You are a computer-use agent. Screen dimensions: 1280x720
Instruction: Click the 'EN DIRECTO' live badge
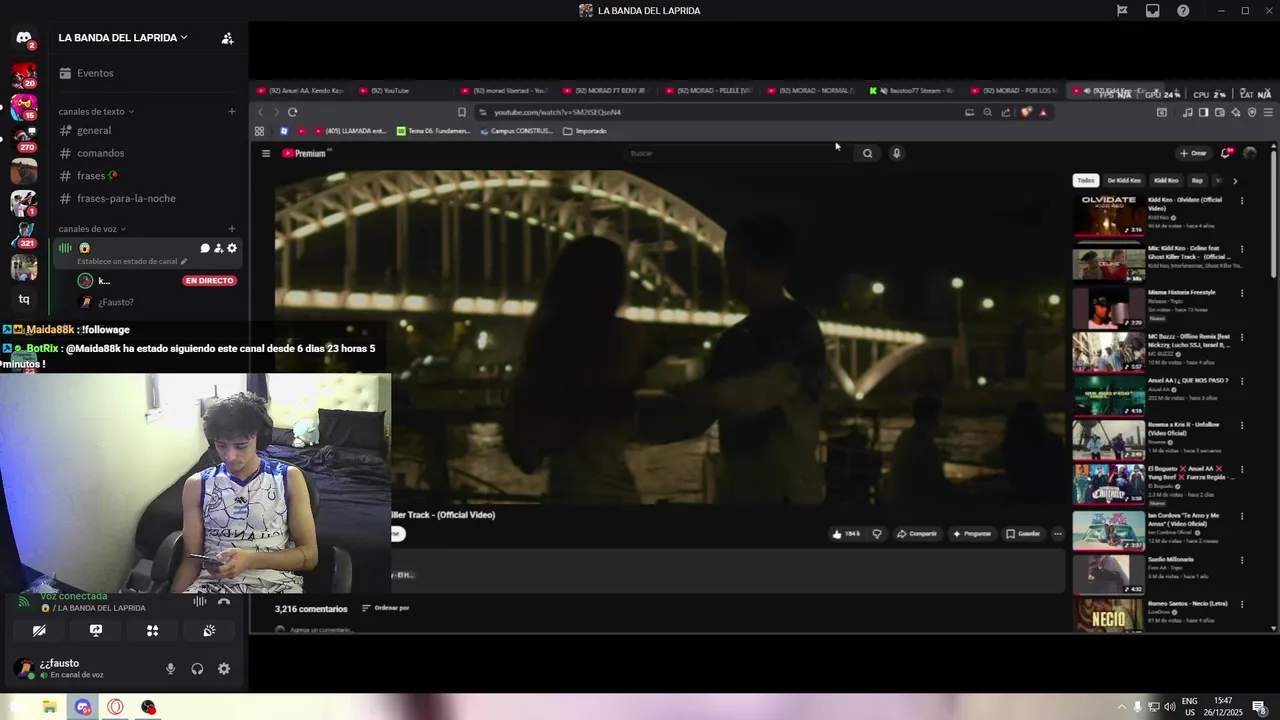[x=210, y=281]
